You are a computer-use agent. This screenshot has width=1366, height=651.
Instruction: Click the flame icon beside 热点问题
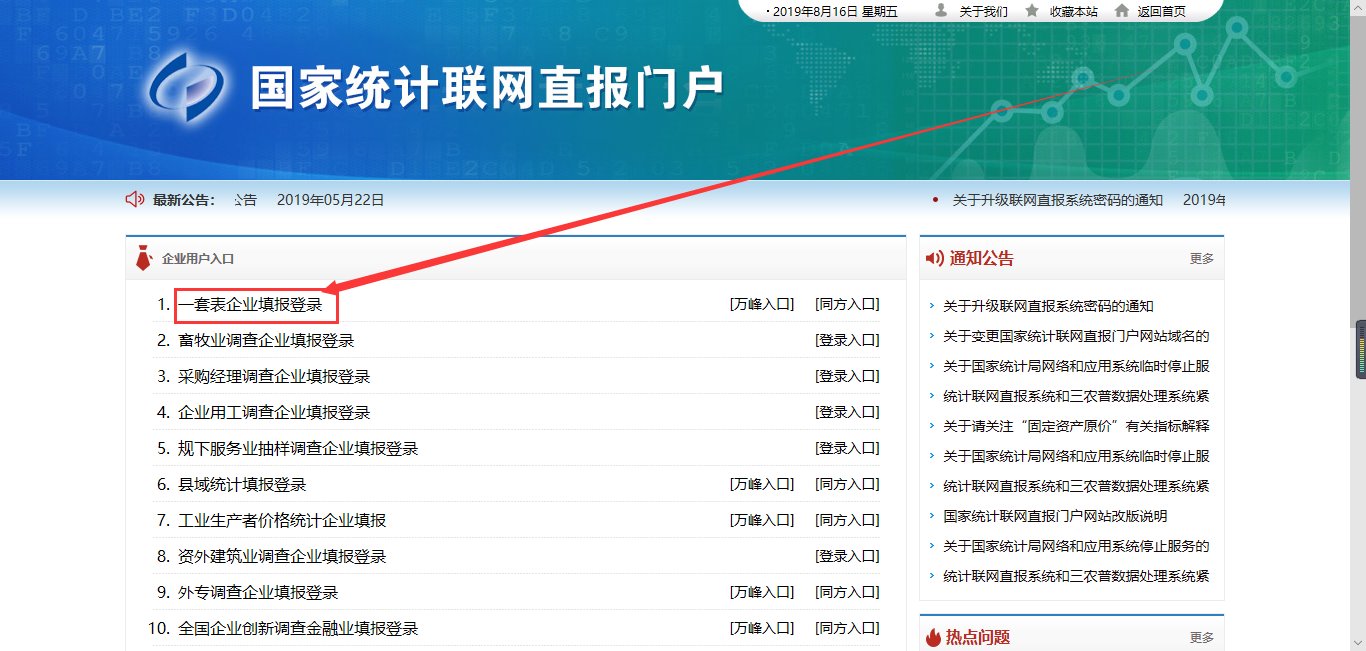tap(934, 636)
